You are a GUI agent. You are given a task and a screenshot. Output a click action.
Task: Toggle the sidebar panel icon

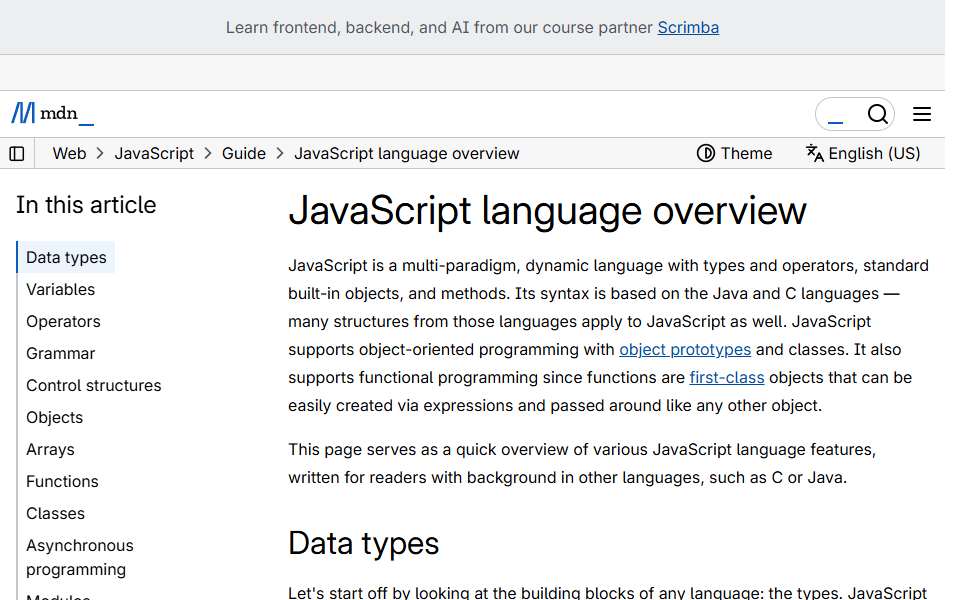click(x=17, y=154)
